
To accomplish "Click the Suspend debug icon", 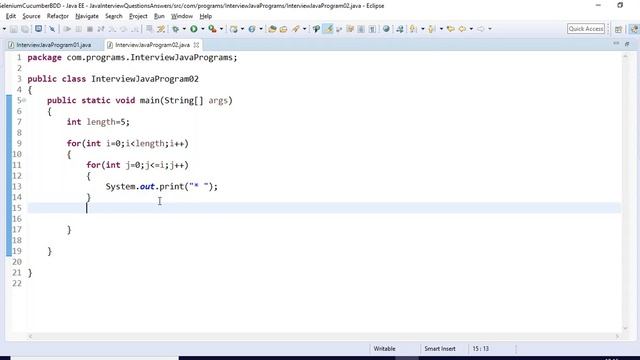I will pyautogui.click(x=79, y=29).
